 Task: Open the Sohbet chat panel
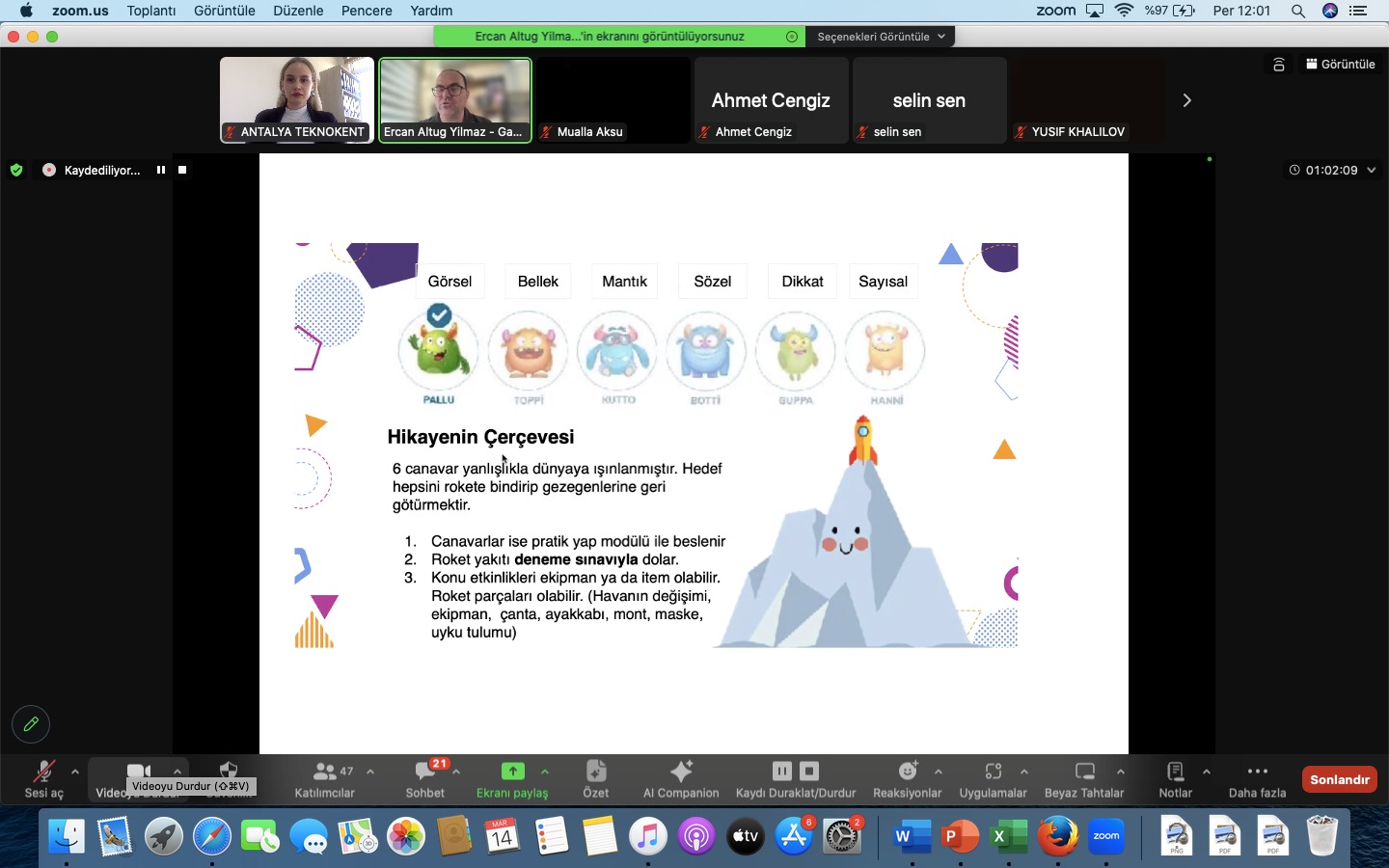[x=424, y=778]
